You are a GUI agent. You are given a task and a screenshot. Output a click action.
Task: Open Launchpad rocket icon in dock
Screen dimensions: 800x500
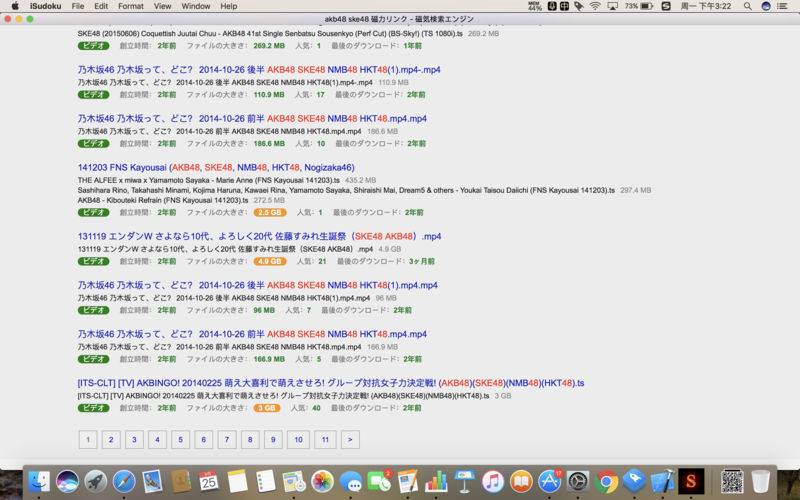point(96,481)
